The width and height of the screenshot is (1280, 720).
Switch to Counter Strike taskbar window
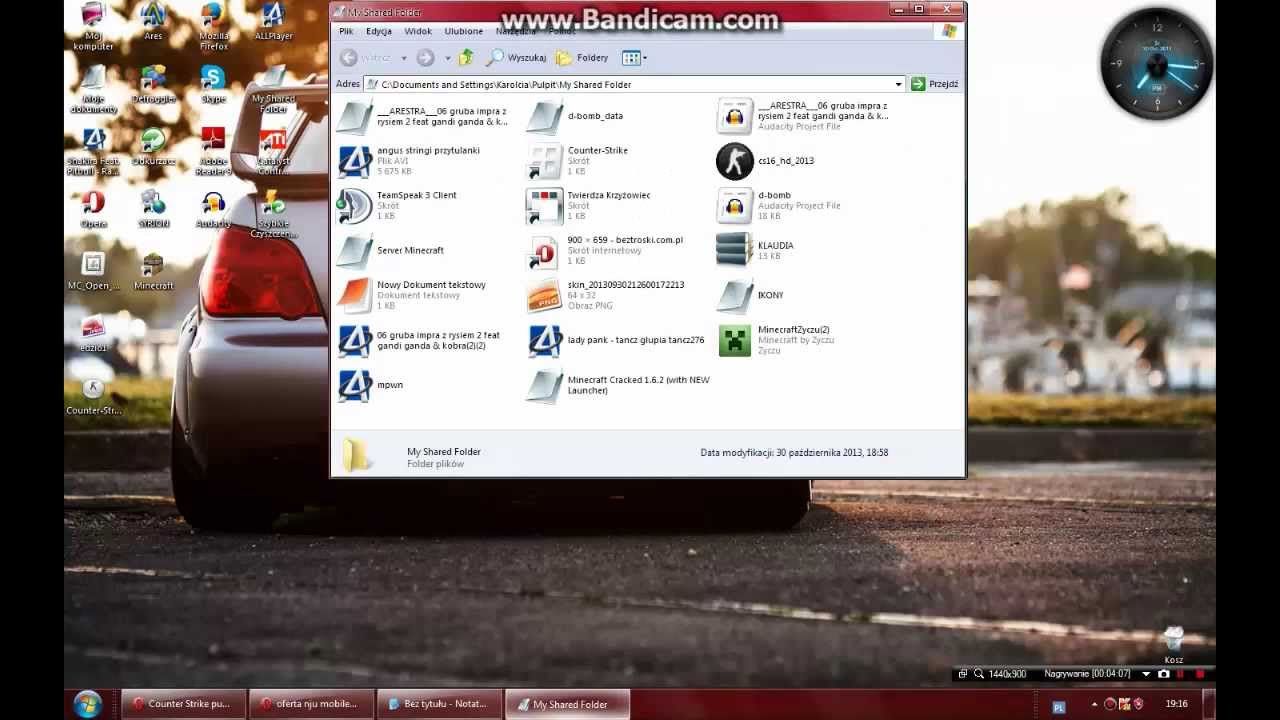point(182,704)
